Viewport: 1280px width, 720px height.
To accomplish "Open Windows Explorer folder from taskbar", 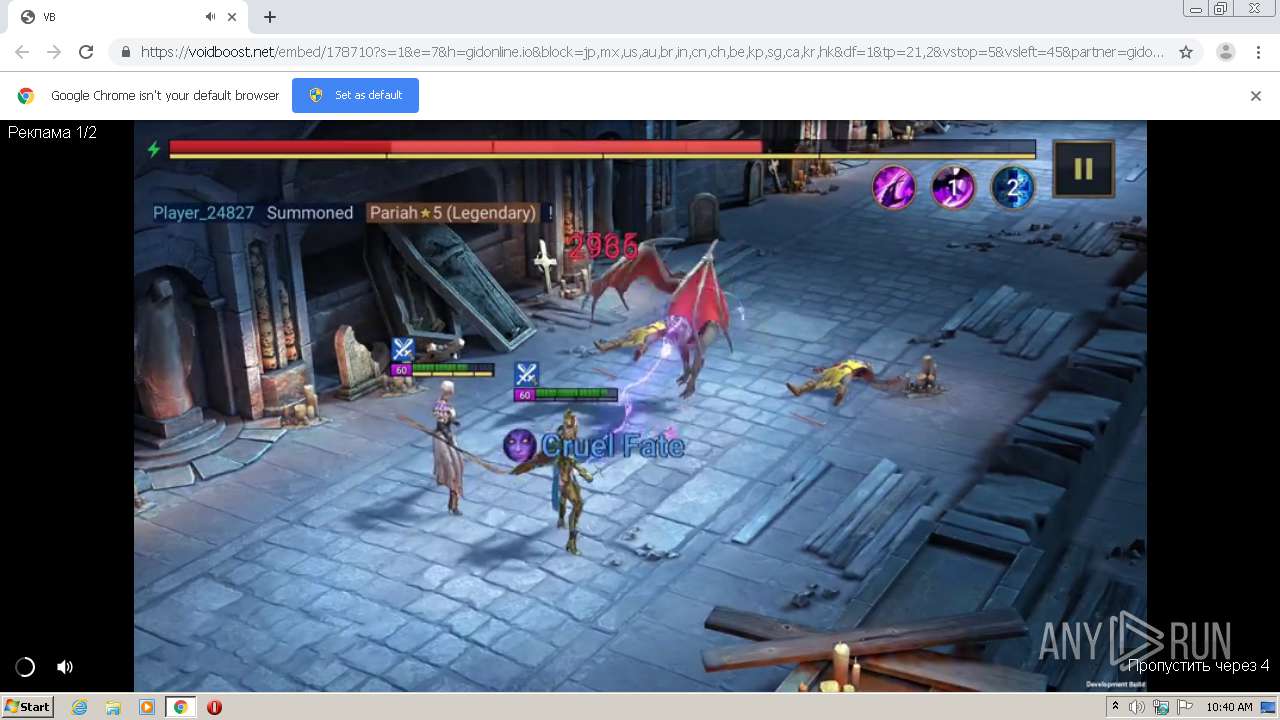I will click(x=113, y=707).
